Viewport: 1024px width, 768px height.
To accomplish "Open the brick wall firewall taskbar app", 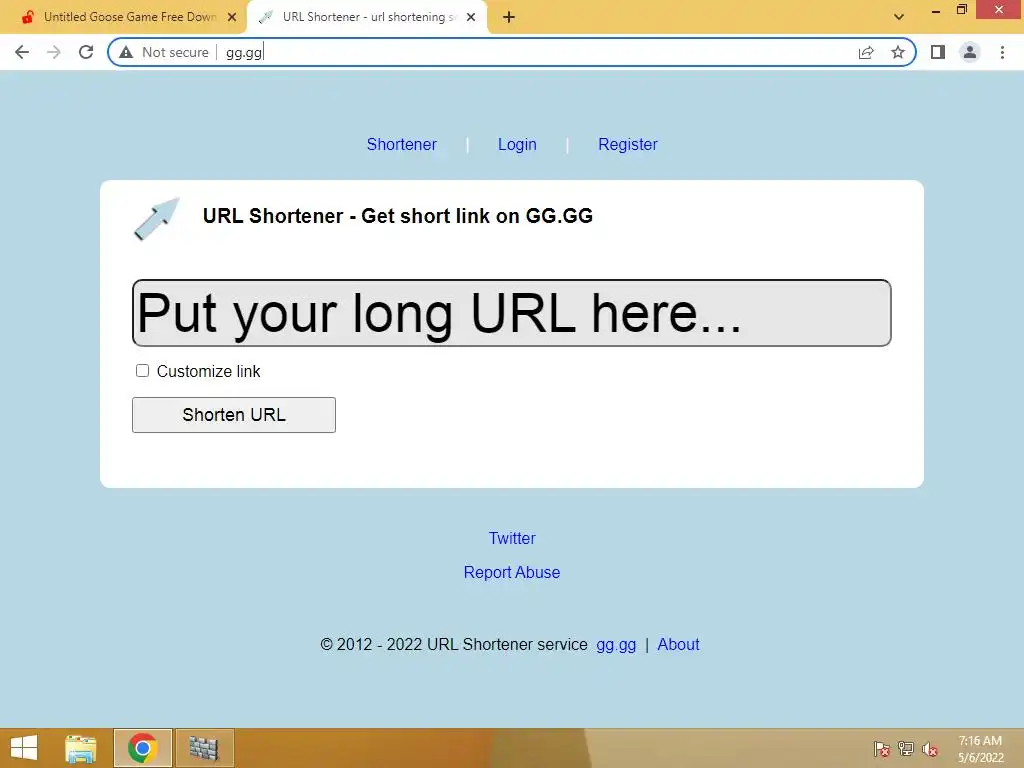I will (204, 748).
